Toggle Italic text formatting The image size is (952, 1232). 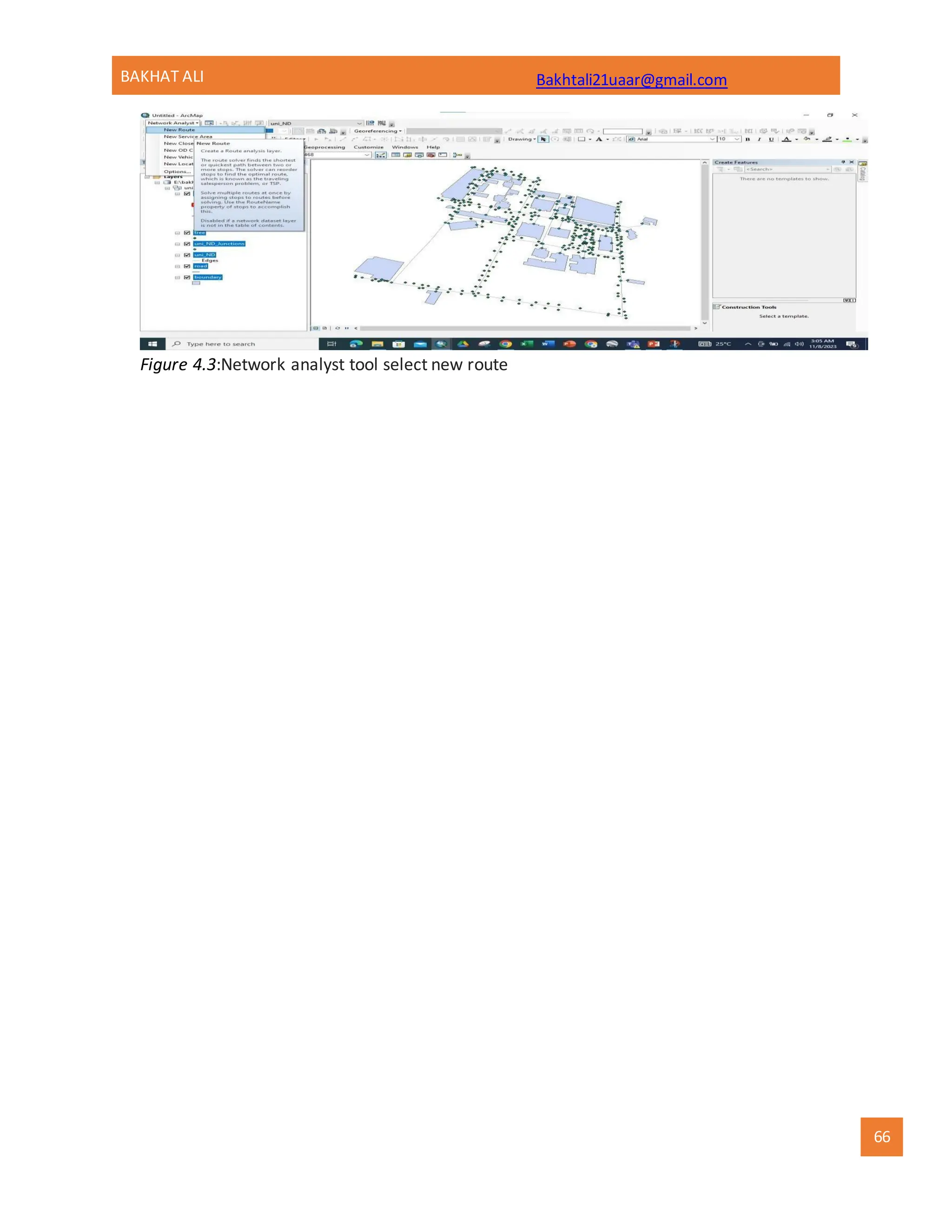759,139
